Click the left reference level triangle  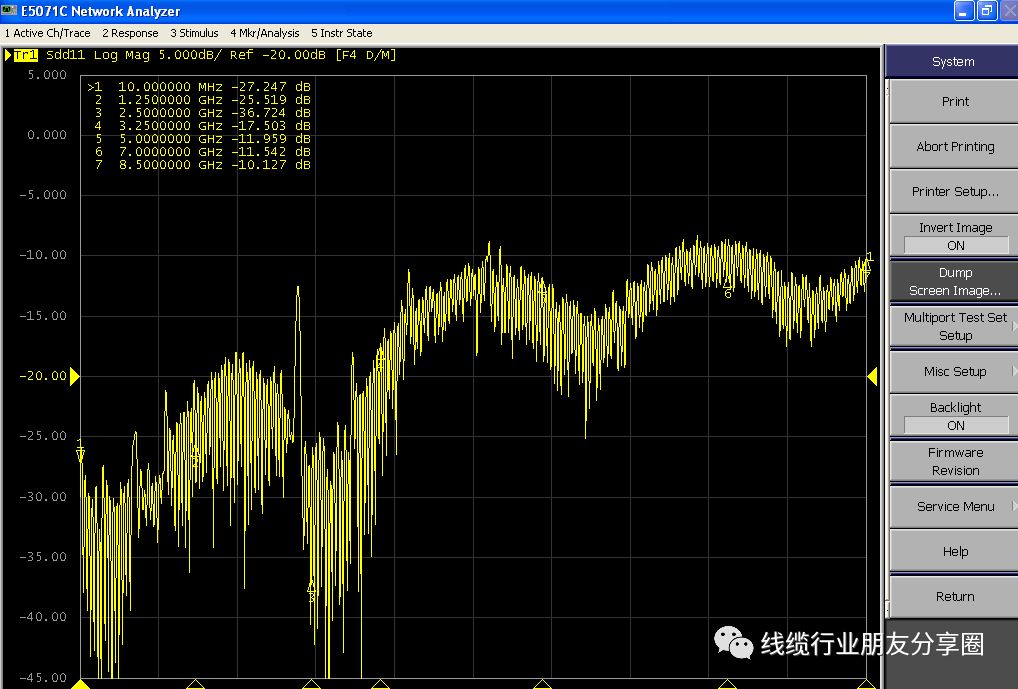click(74, 376)
